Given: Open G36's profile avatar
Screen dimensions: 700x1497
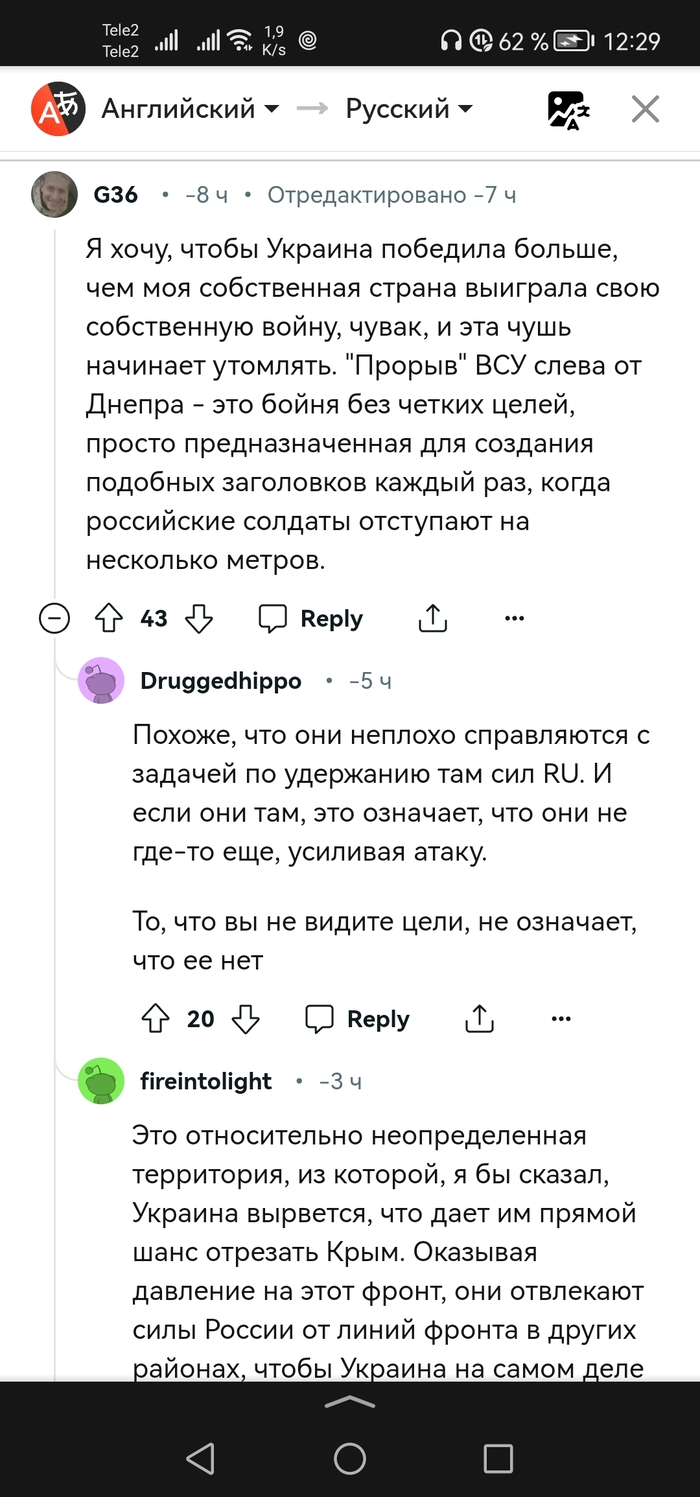Looking at the screenshot, I should point(55,195).
